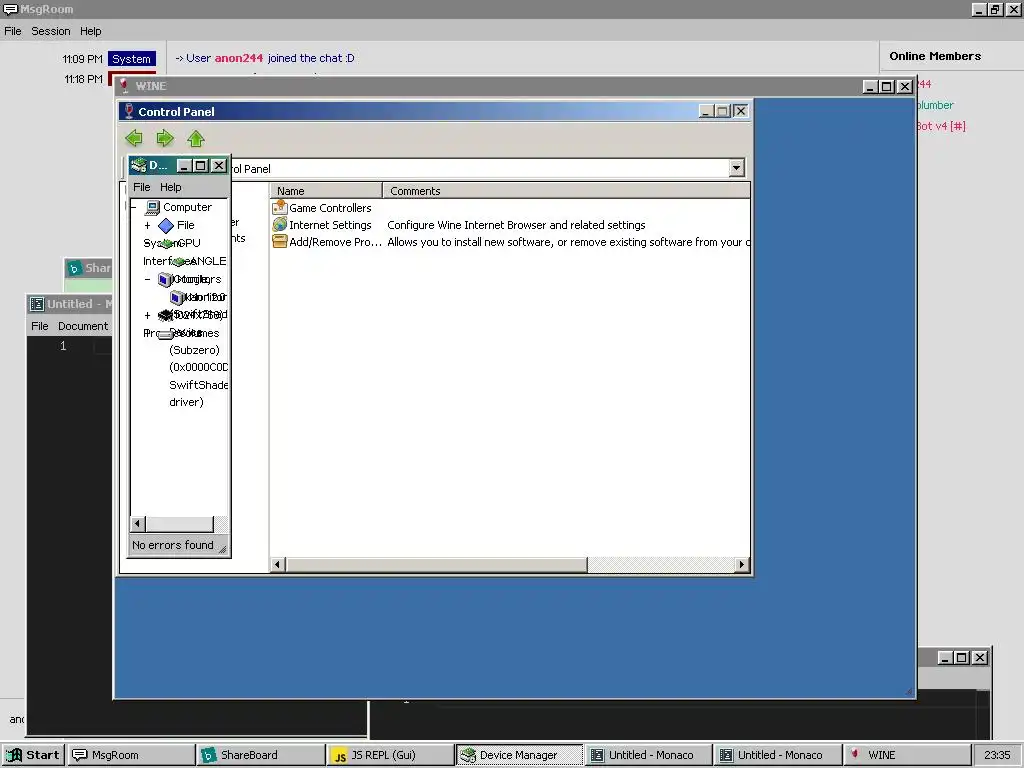Click the 'No errors found' status text

click(x=172, y=545)
